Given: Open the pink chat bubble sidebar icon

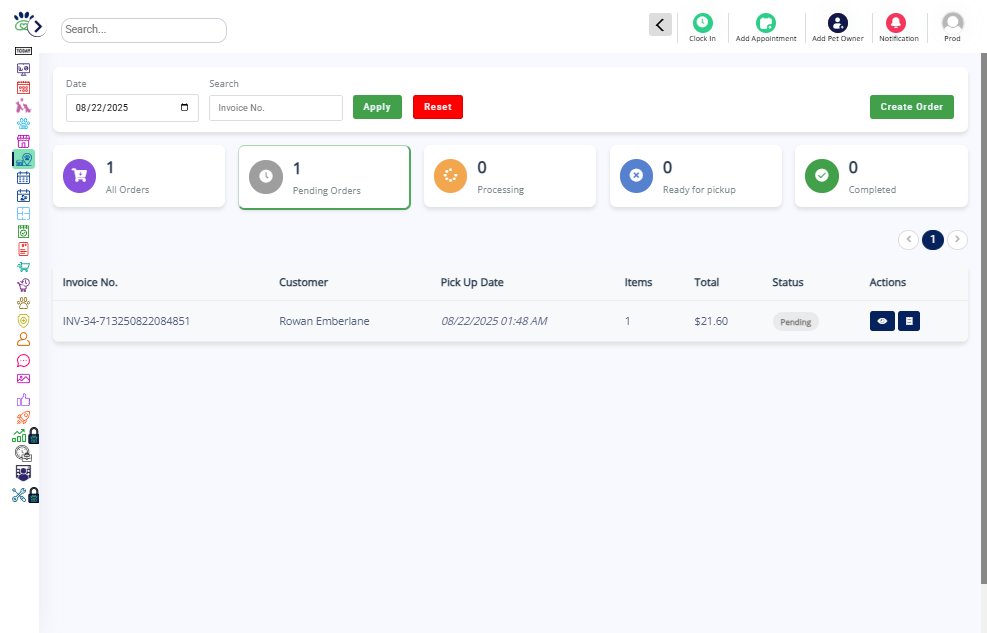Looking at the screenshot, I should (23, 361).
